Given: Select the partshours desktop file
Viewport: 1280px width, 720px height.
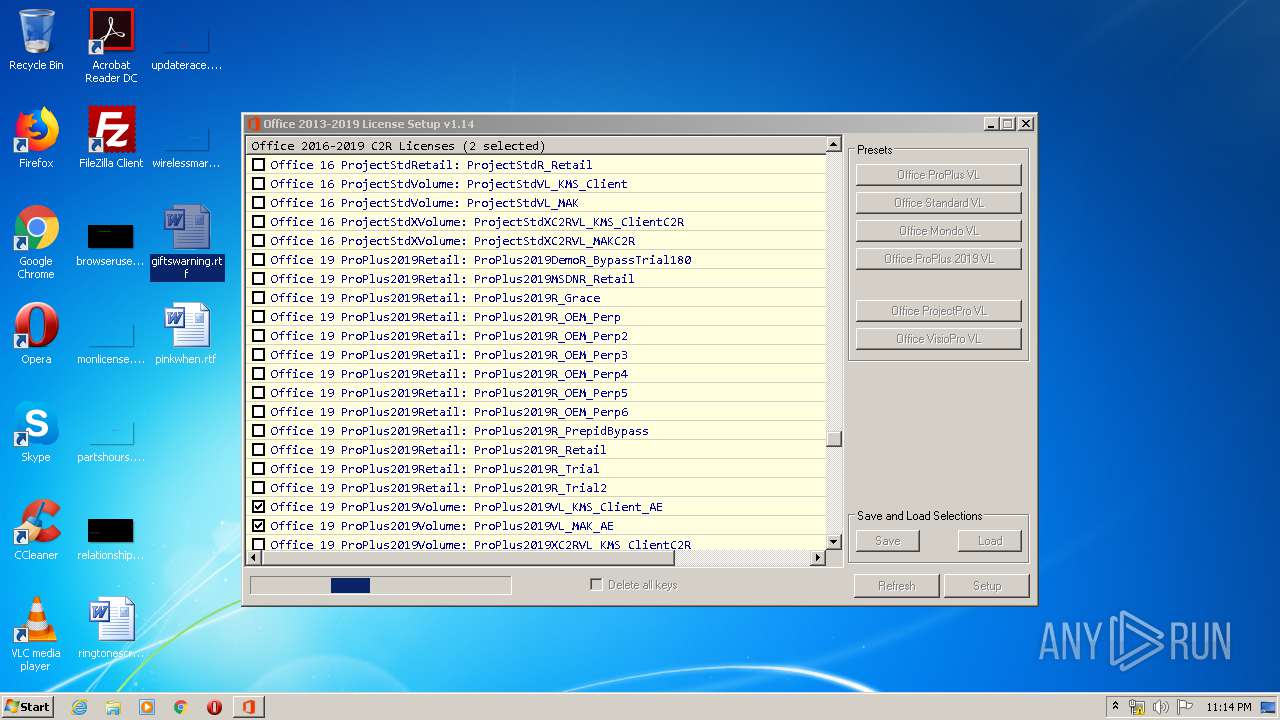Looking at the screenshot, I should coord(111,438).
